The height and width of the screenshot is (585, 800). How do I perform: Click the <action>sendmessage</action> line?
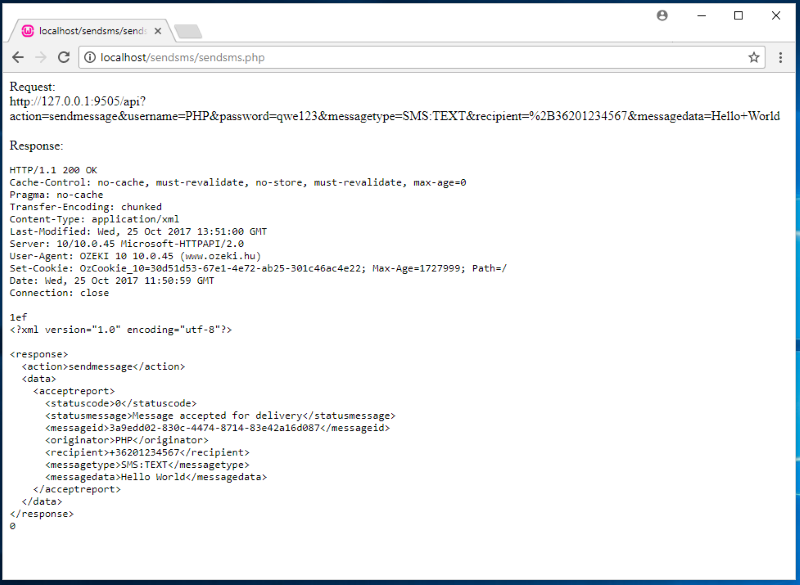click(x=103, y=366)
